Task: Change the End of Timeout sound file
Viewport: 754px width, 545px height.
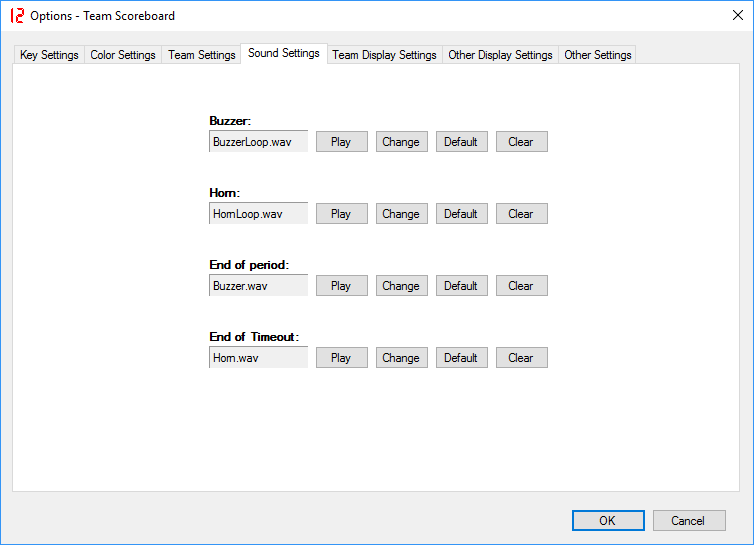Action: [x=401, y=358]
